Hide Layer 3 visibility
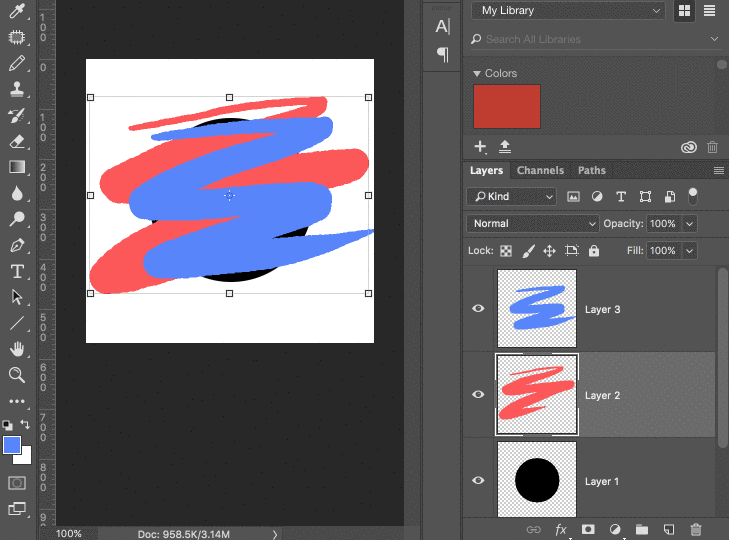 coord(478,309)
